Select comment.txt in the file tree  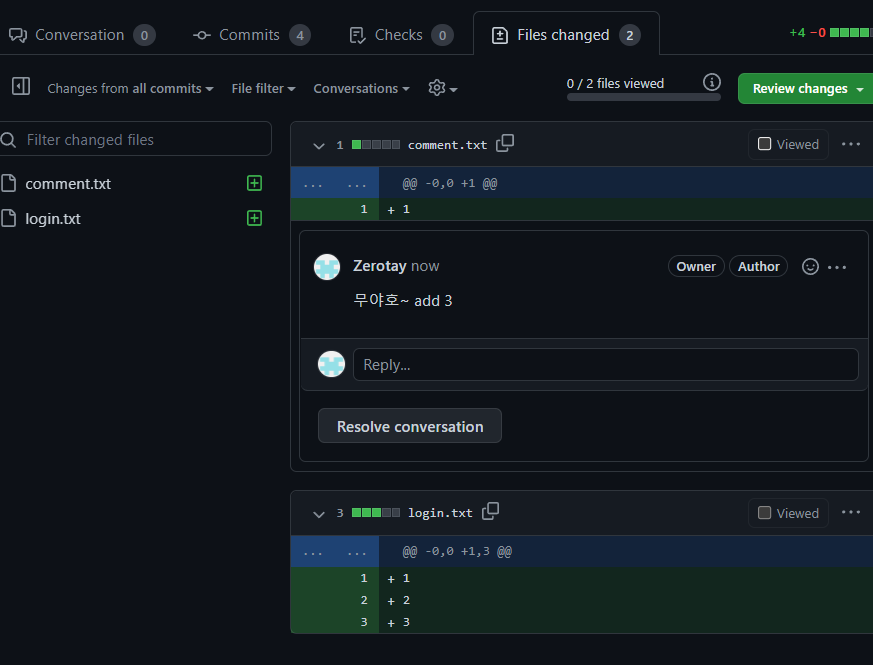pos(68,184)
